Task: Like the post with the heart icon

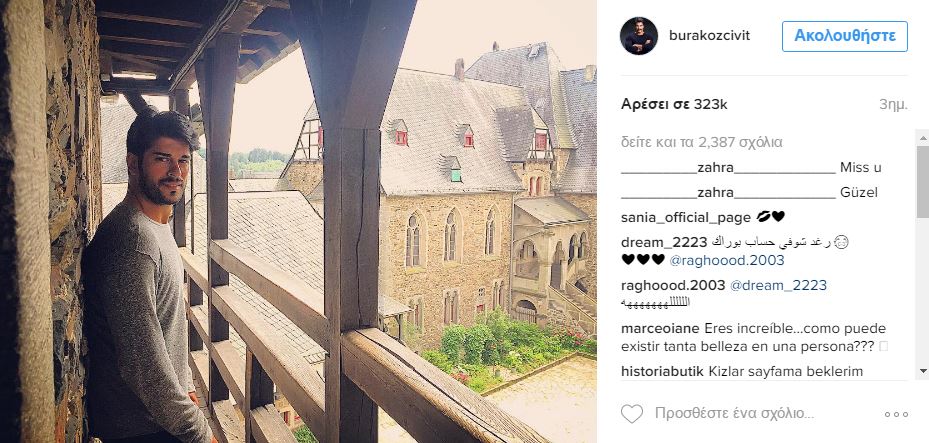Action: [x=632, y=413]
